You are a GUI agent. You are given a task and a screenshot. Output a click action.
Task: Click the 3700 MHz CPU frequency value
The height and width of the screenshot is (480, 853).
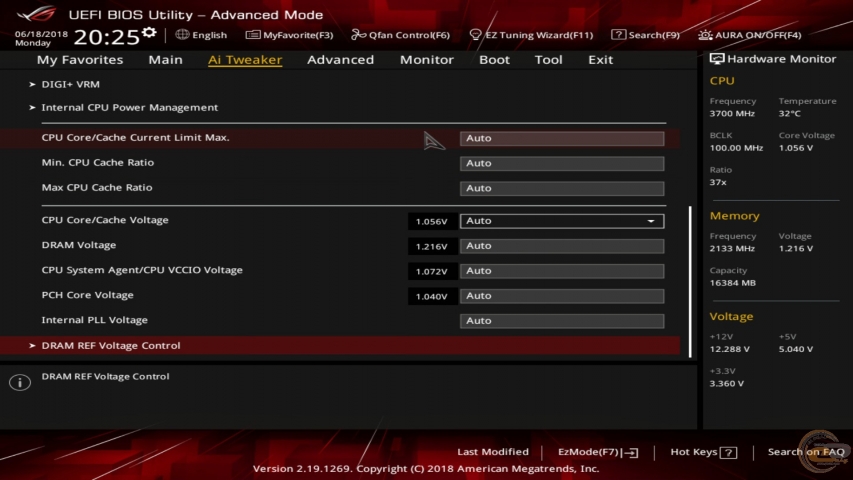pyautogui.click(x=732, y=114)
